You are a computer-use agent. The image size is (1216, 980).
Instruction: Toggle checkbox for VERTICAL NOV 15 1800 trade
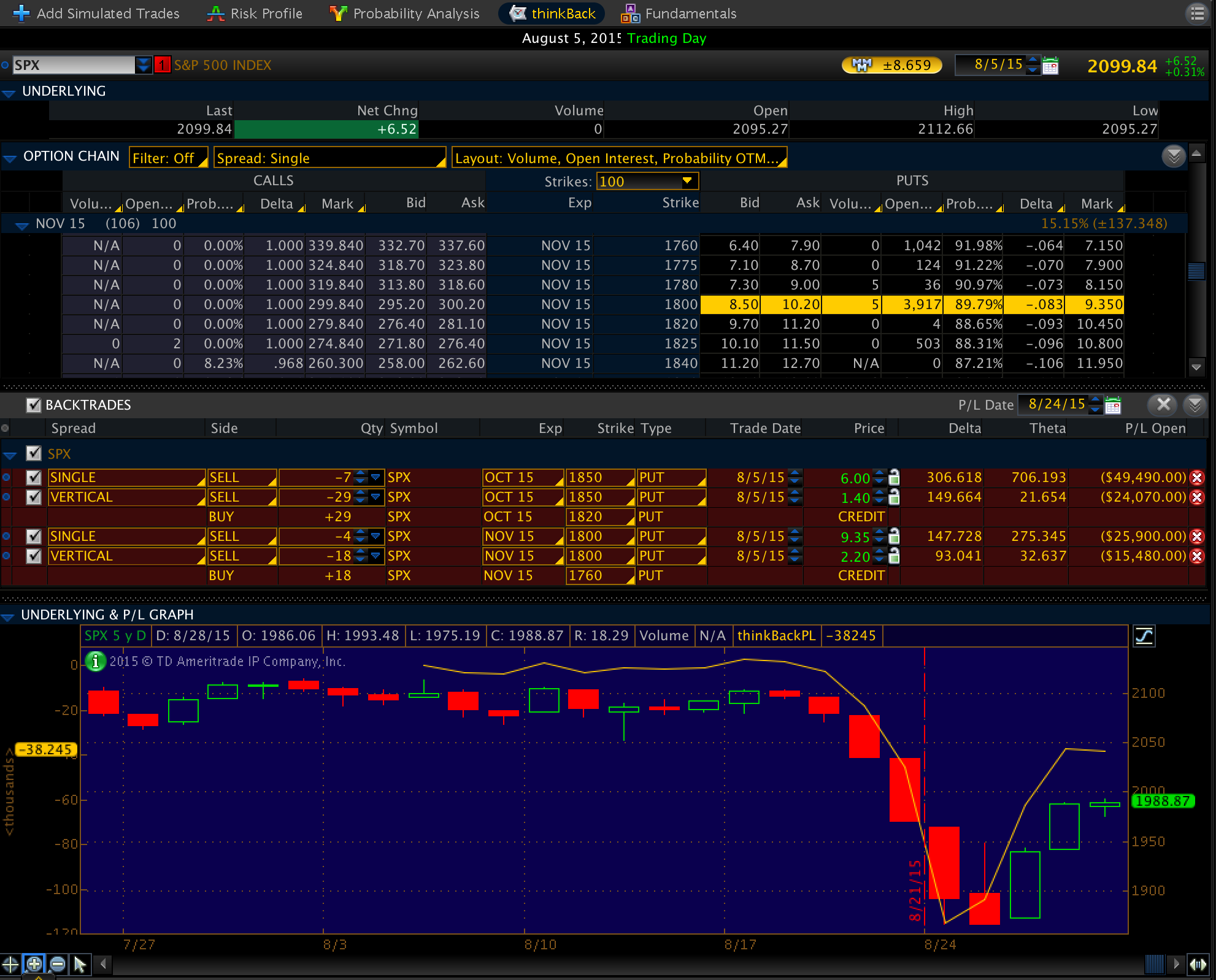coord(34,556)
